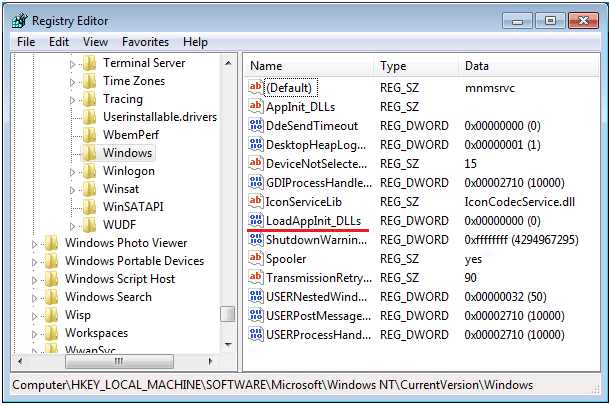This screenshot has height=405, width=611.
Task: Sort values by the Name column header
Action: (x=309, y=66)
